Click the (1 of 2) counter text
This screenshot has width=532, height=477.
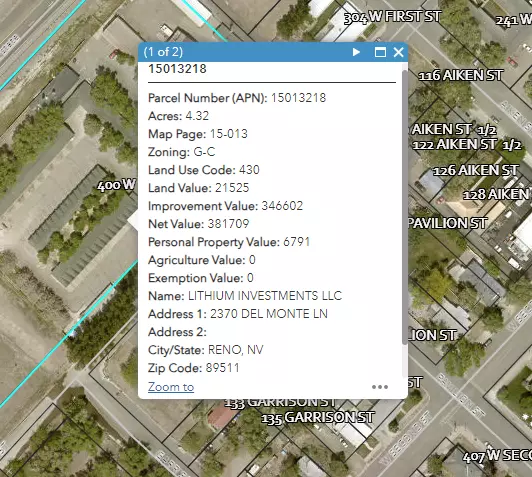163,52
